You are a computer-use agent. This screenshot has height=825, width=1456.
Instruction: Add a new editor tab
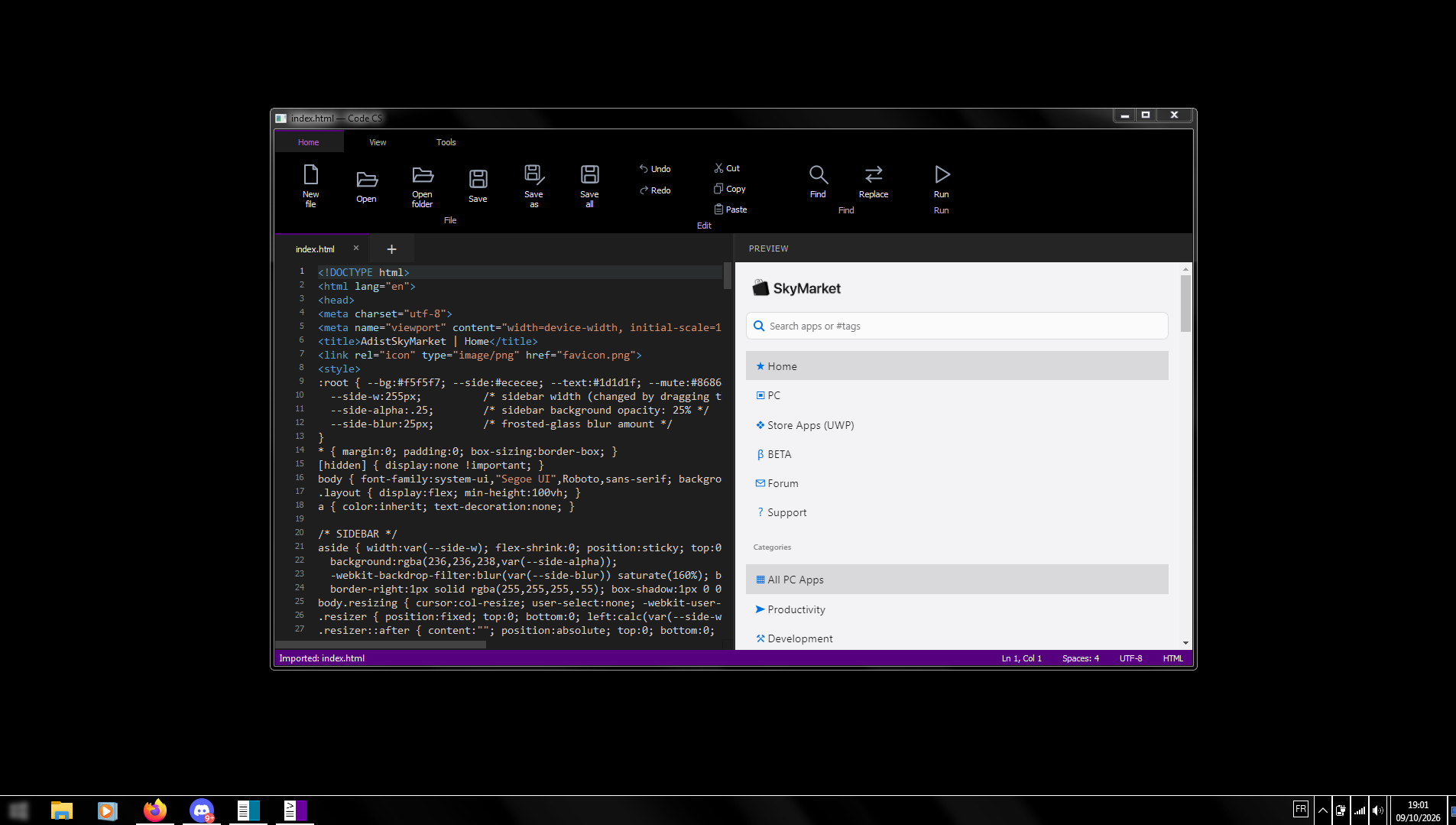(391, 249)
